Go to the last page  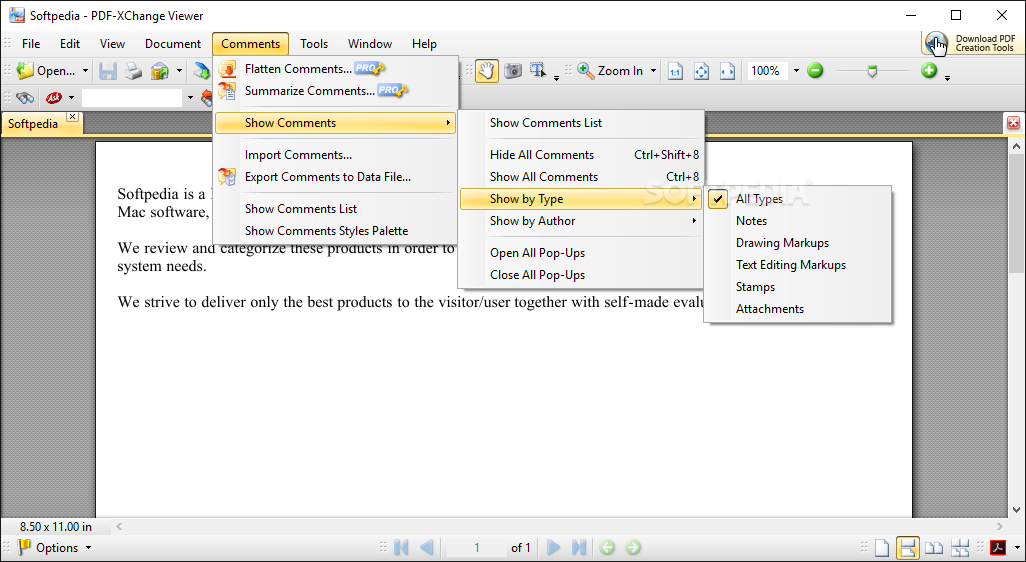tap(579, 548)
